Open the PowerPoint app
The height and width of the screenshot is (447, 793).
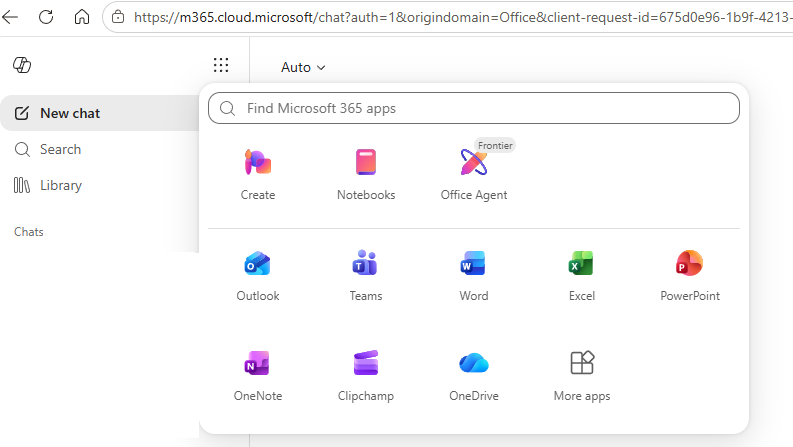tap(690, 276)
